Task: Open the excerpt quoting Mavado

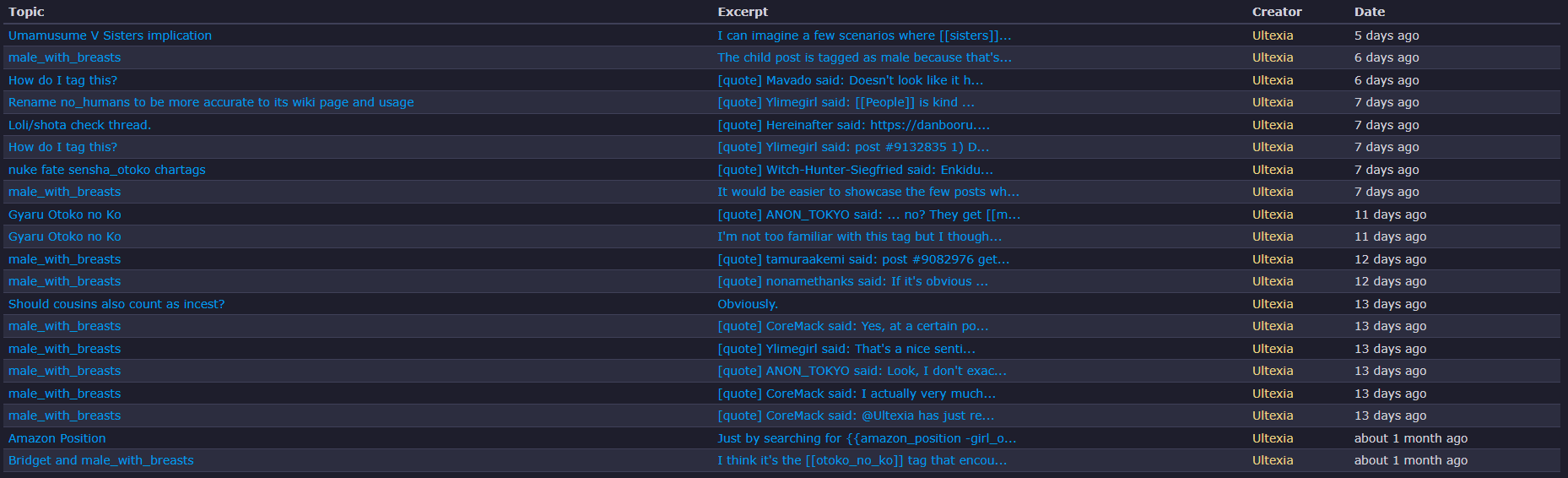Action: click(x=850, y=80)
